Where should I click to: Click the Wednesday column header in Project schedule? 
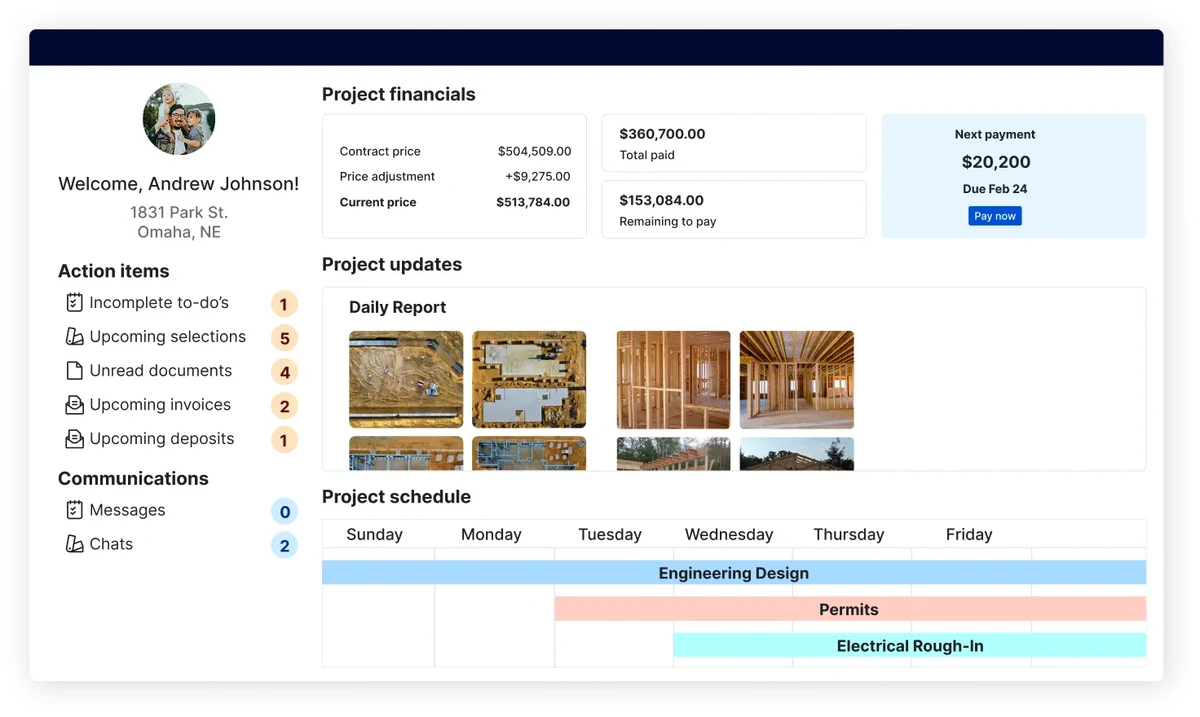tap(728, 534)
